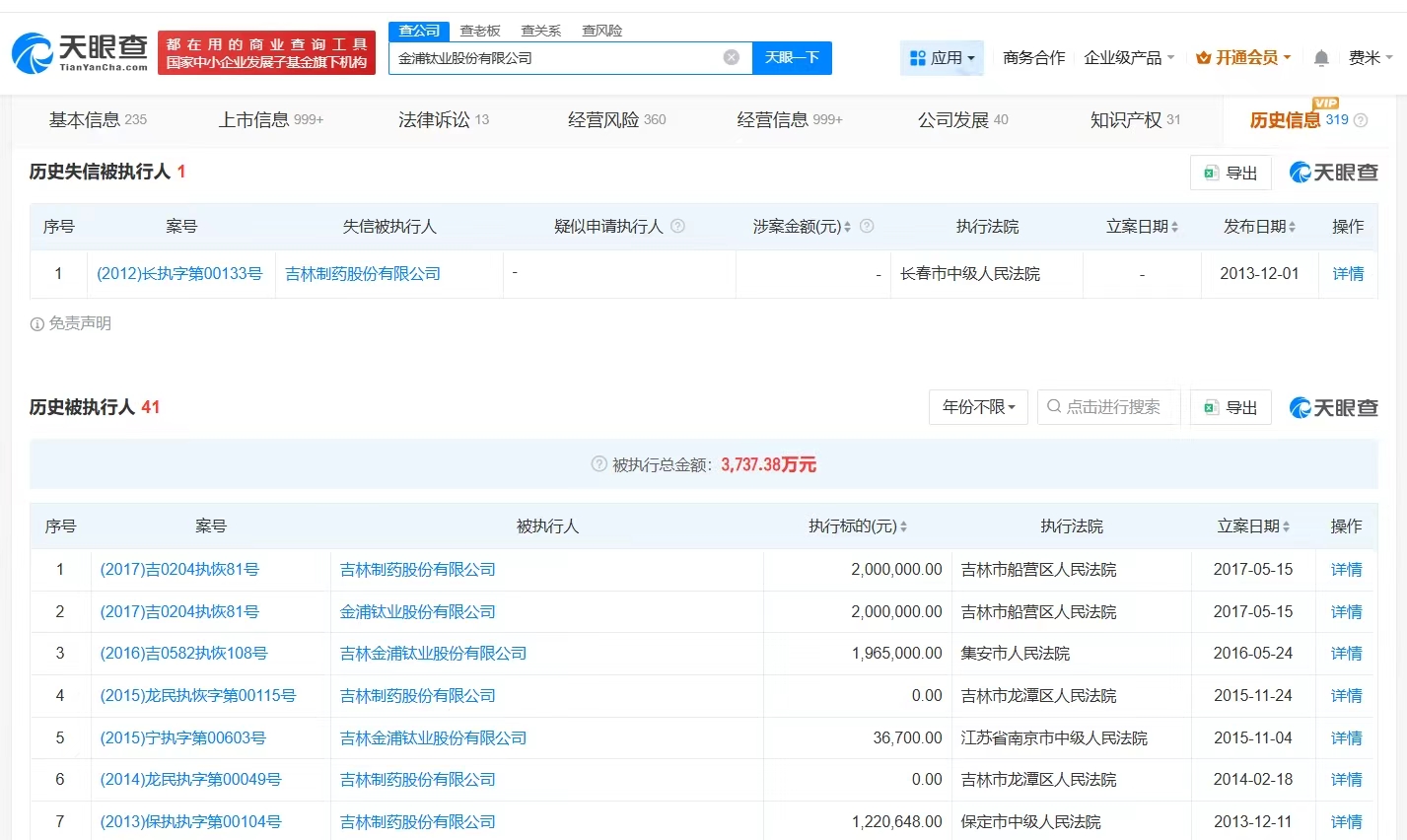1407x840 pixels.
Task: Click the 免责声明 disclaimer link
Action: click(x=80, y=324)
